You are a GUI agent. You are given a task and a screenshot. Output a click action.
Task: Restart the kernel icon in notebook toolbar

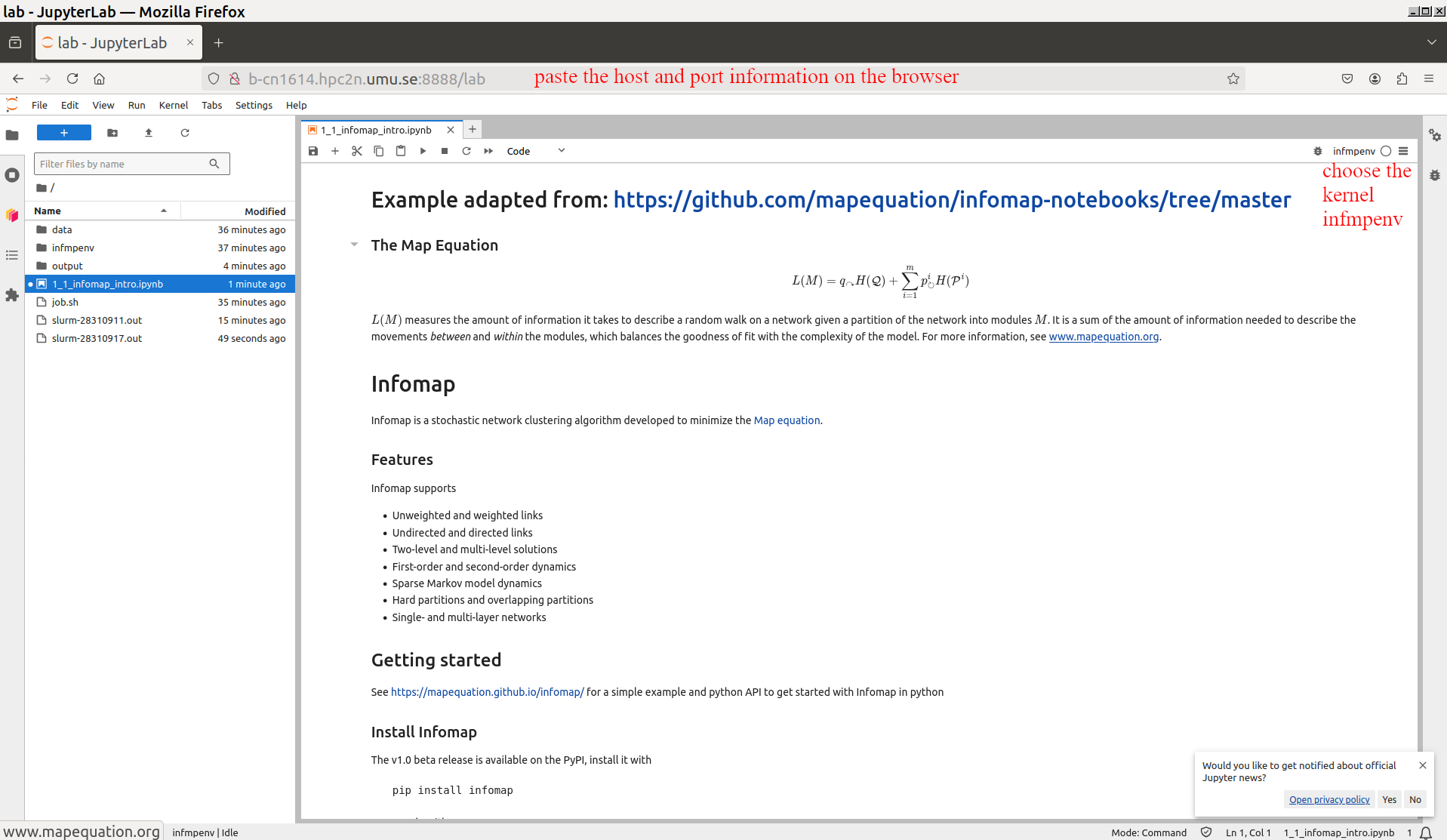tap(466, 151)
